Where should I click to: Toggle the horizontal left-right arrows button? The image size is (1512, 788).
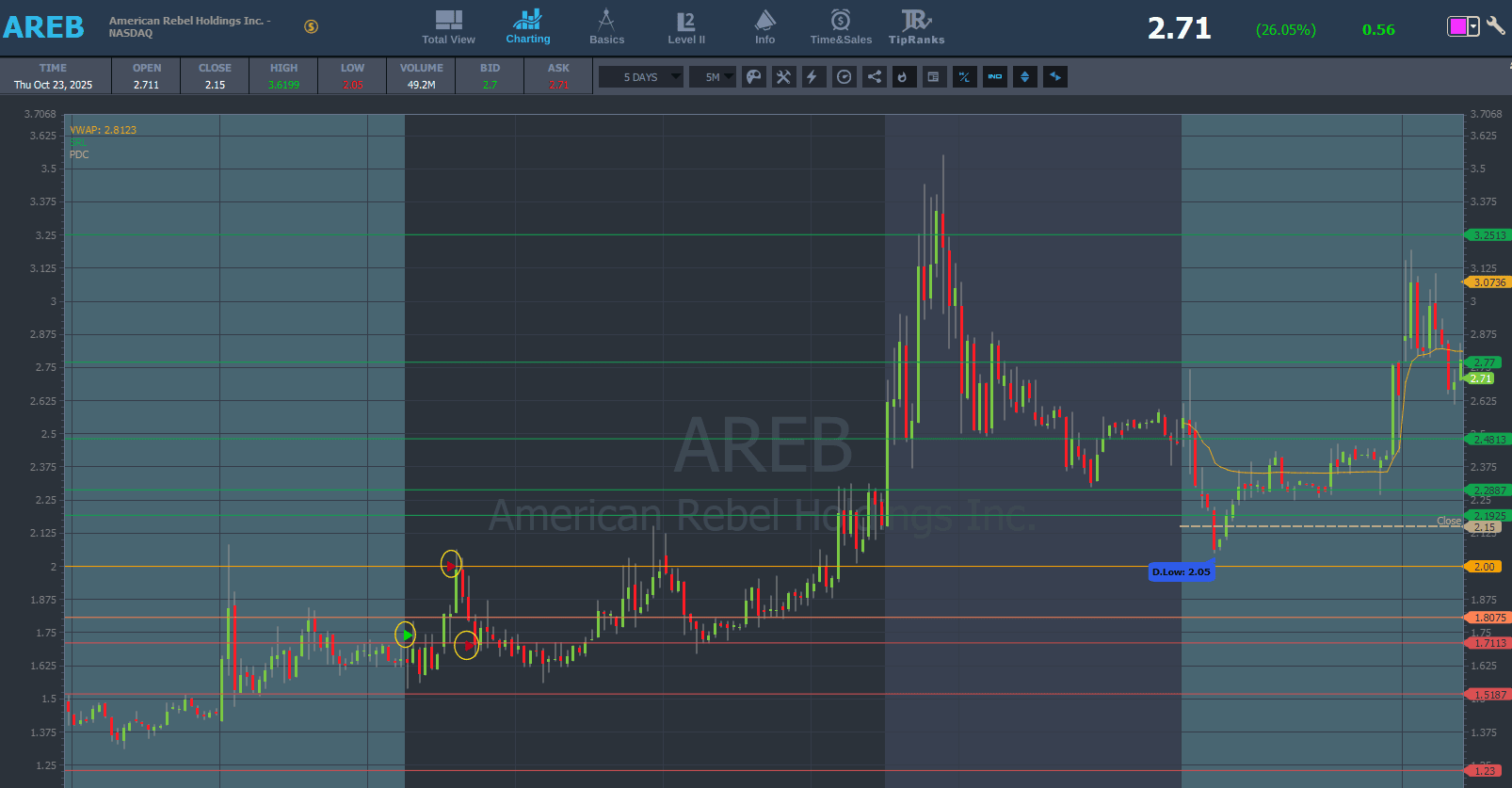(1055, 77)
